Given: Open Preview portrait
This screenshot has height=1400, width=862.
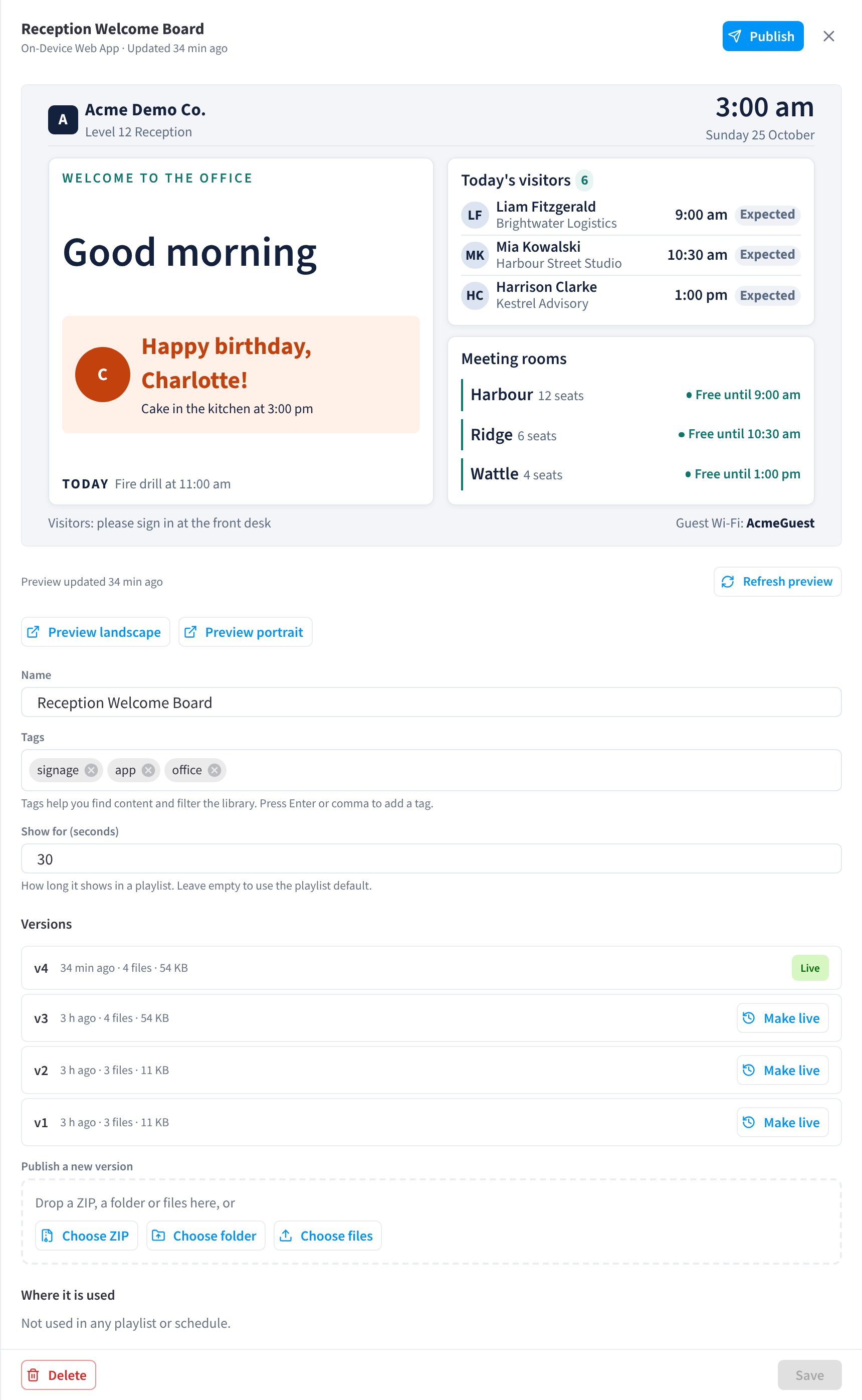Looking at the screenshot, I should click(x=245, y=632).
